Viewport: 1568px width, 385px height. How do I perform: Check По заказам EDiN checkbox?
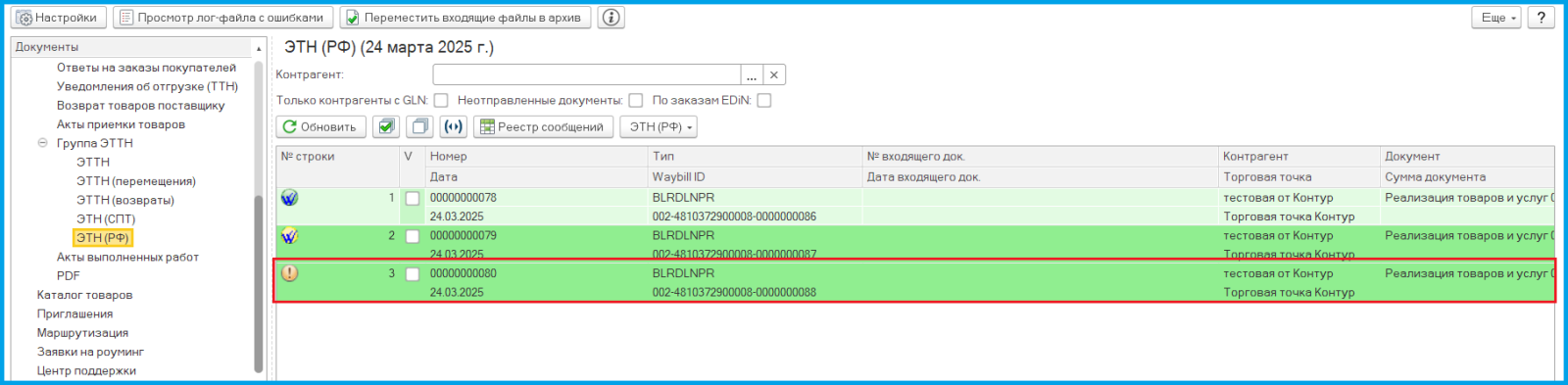(x=764, y=100)
